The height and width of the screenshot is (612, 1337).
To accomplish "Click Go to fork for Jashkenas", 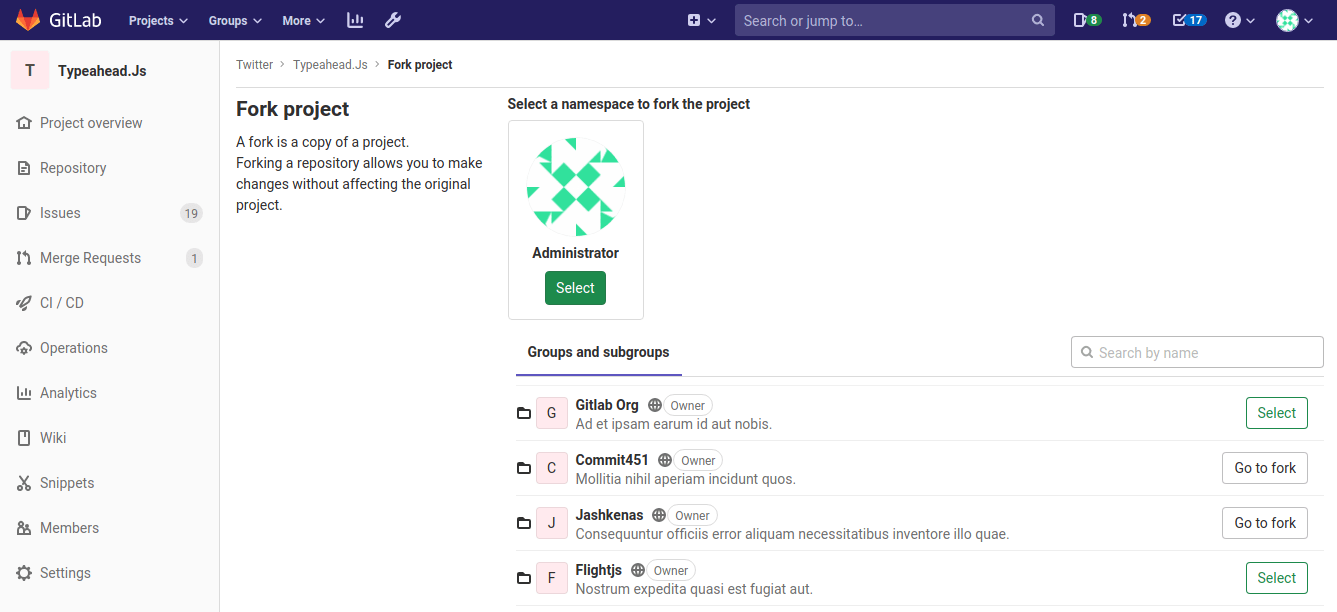I will (1264, 523).
